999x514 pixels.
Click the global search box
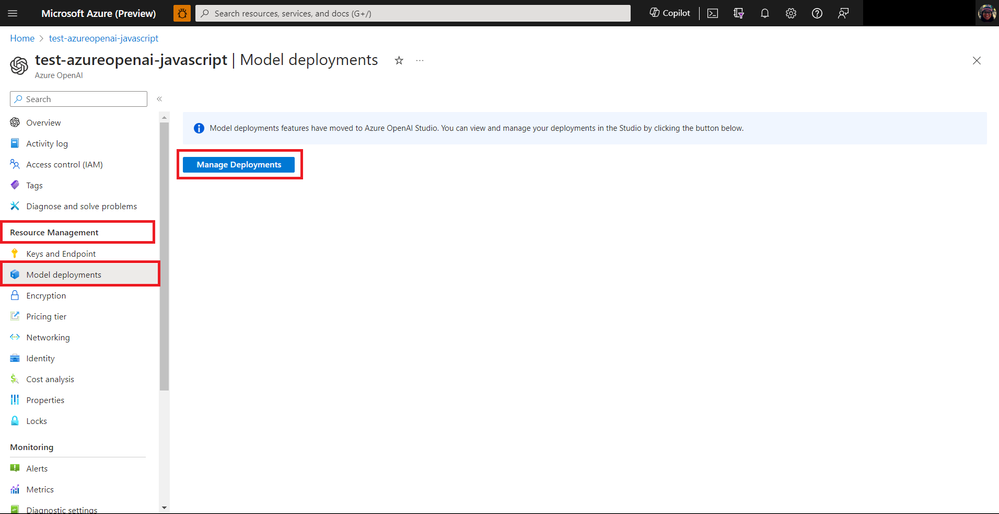413,13
